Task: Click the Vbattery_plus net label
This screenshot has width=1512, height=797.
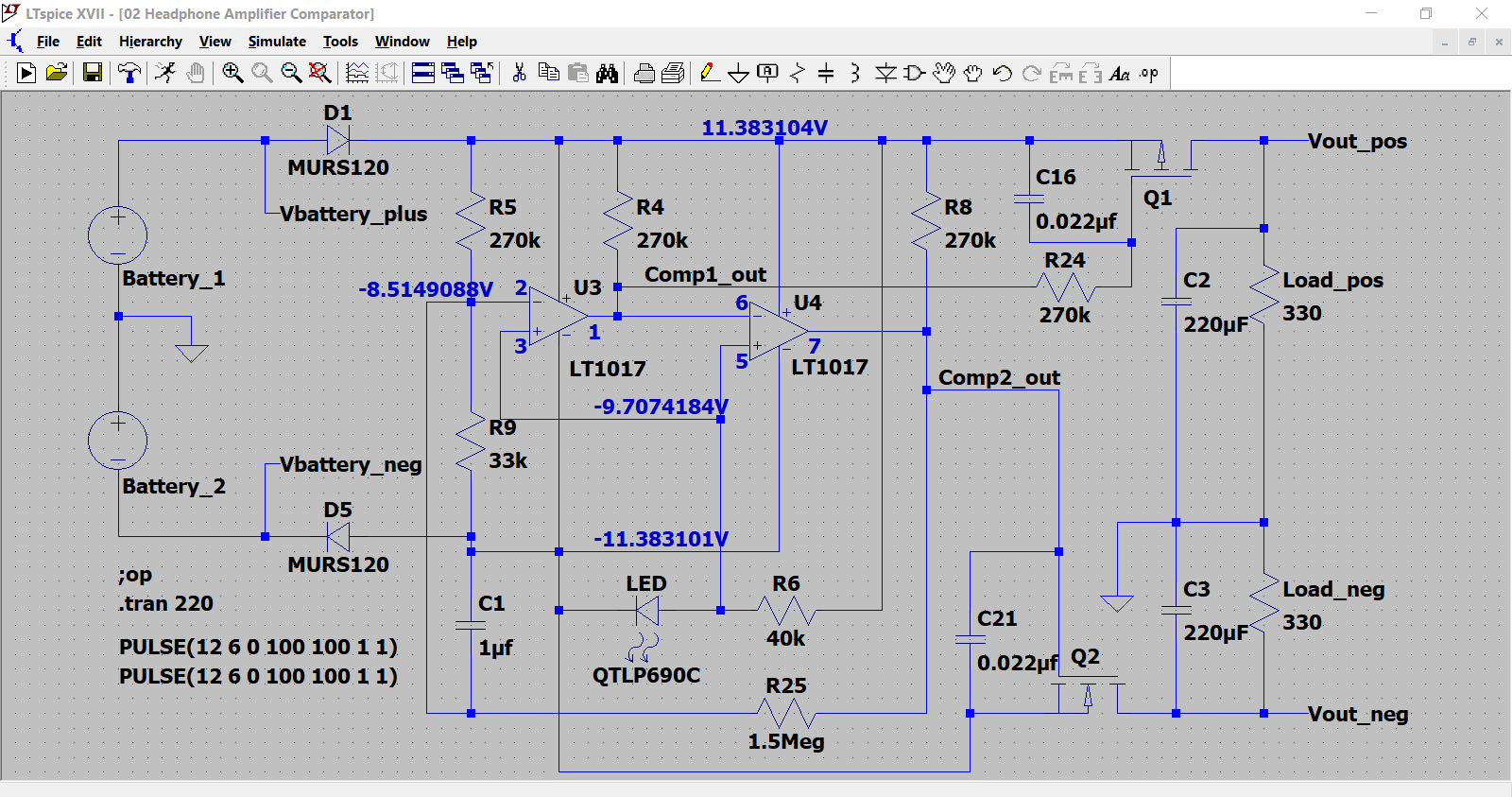Action: [x=353, y=214]
